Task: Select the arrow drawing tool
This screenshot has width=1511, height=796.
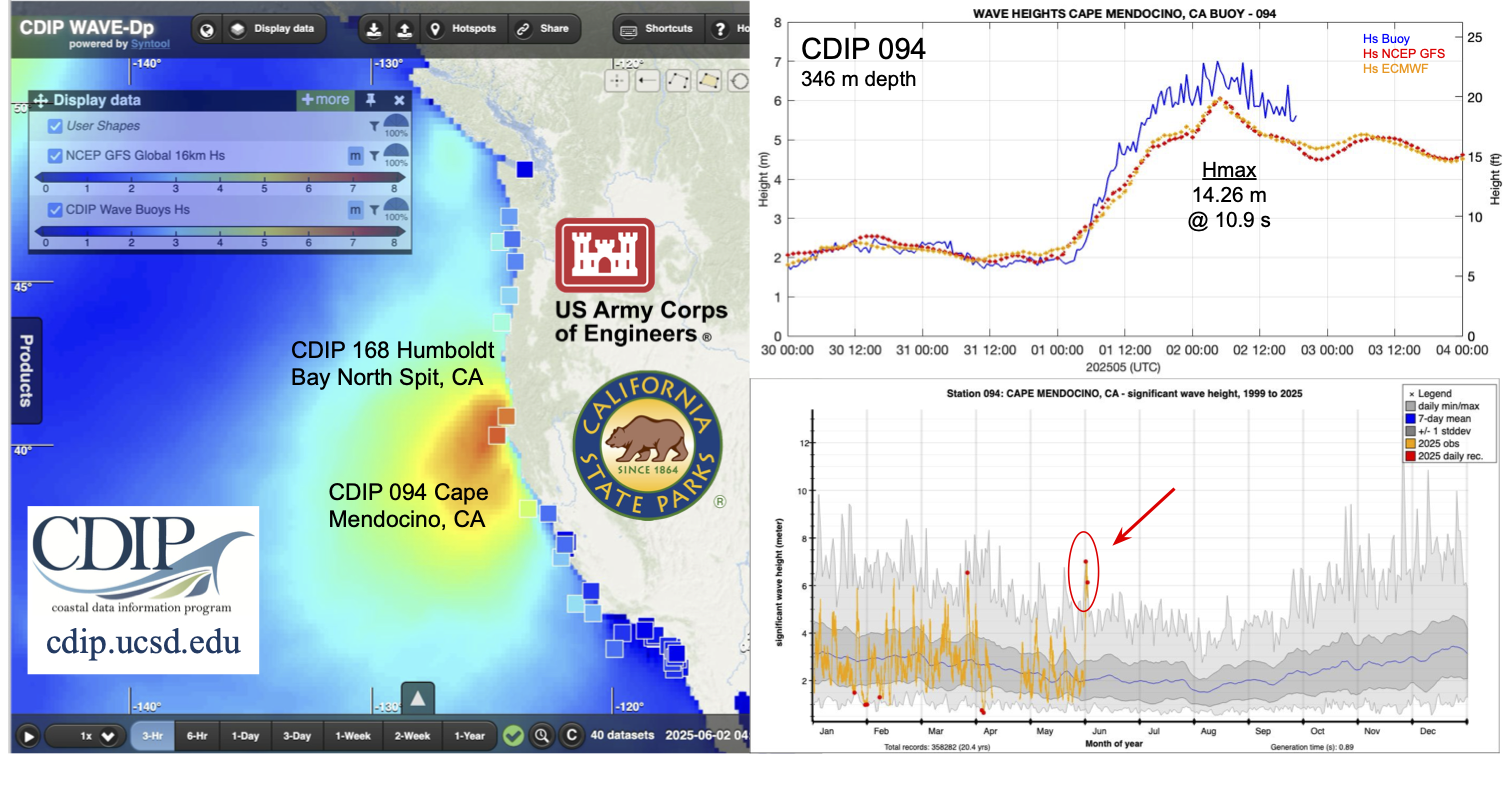Action: (648, 80)
